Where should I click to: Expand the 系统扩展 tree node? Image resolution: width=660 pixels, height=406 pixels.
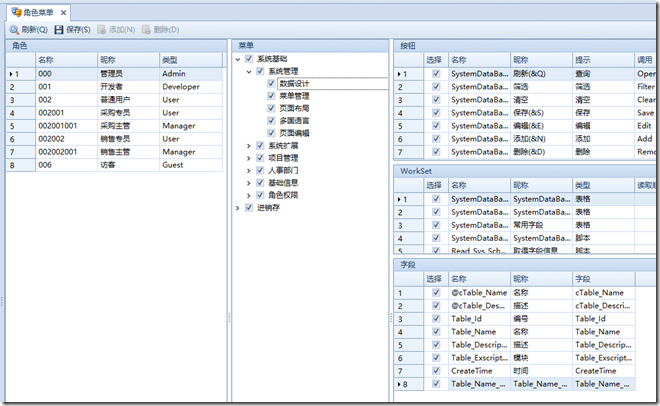[249, 146]
